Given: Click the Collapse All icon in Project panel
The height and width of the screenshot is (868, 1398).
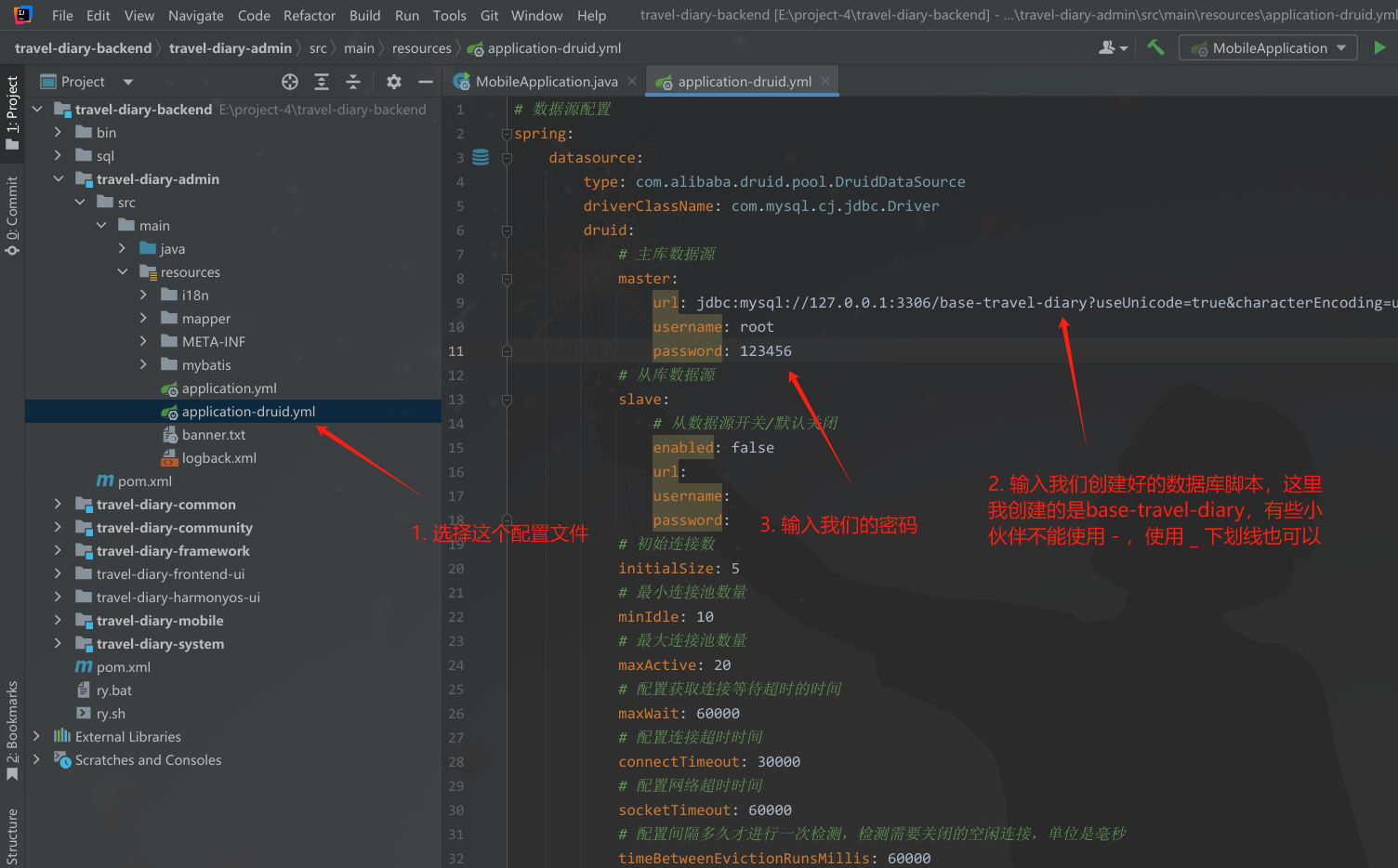Looking at the screenshot, I should (353, 82).
